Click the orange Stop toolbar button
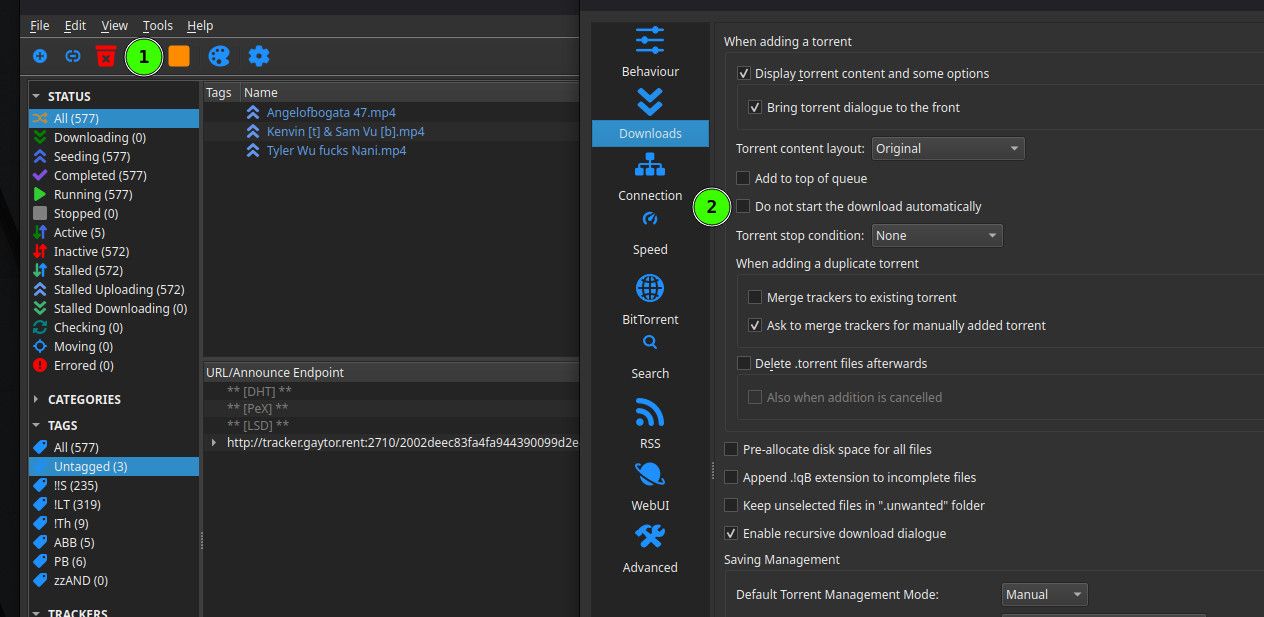The width and height of the screenshot is (1264, 617). pos(179,57)
